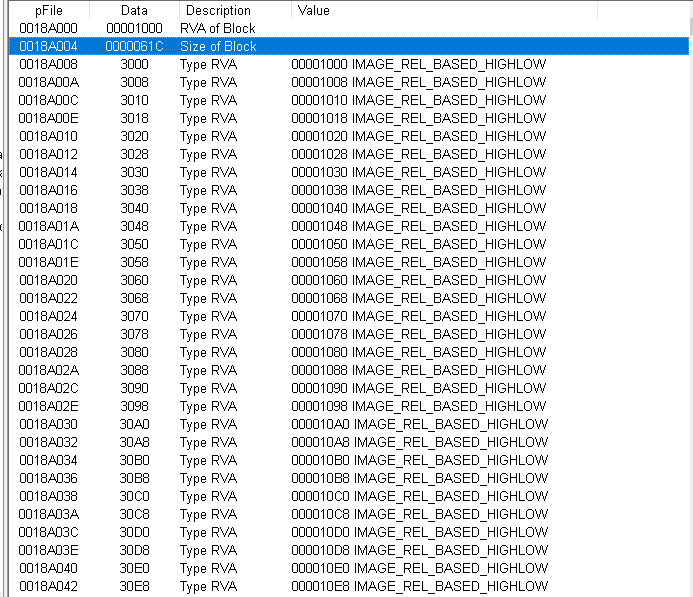Select the row with data 3028
The height and width of the screenshot is (597, 693).
(x=349, y=154)
